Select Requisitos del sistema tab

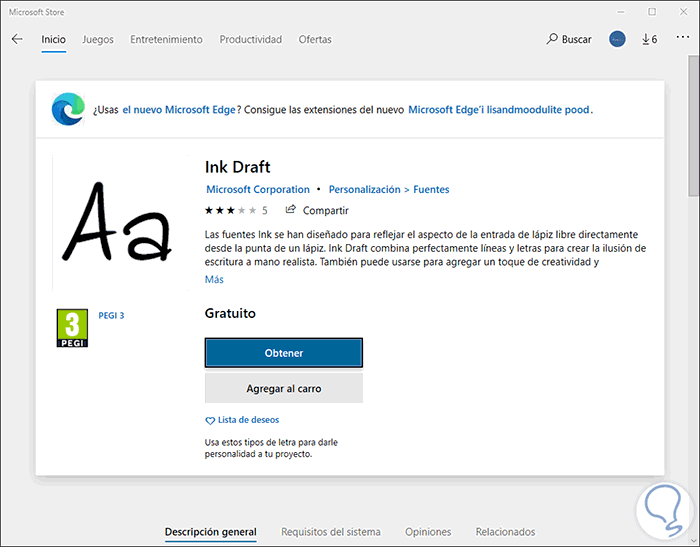click(x=331, y=532)
